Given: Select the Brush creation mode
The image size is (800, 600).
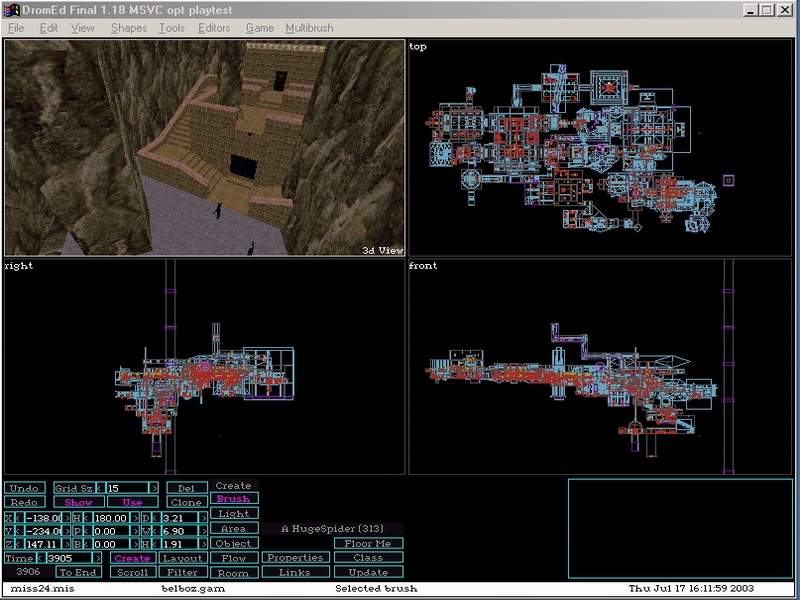Looking at the screenshot, I should (x=234, y=498).
